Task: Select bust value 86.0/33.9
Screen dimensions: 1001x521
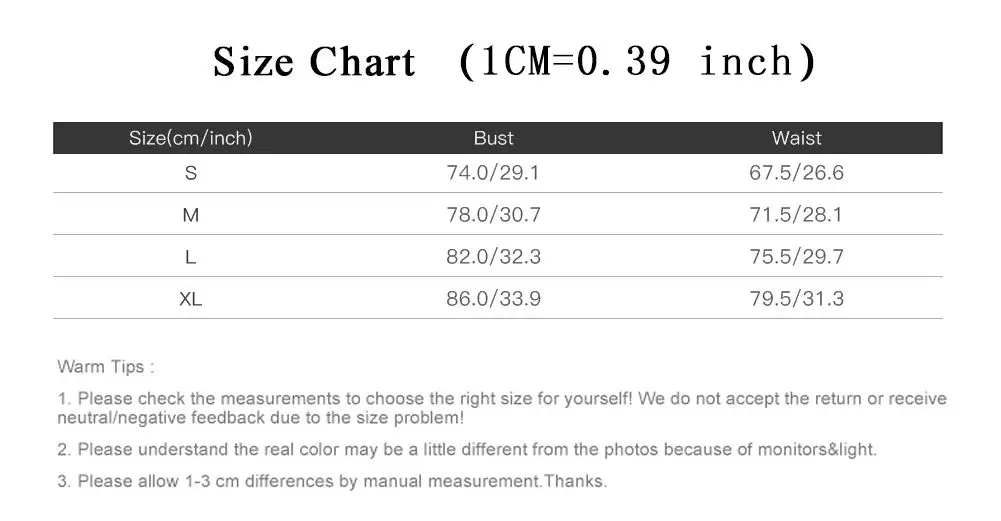Action: pos(493,299)
